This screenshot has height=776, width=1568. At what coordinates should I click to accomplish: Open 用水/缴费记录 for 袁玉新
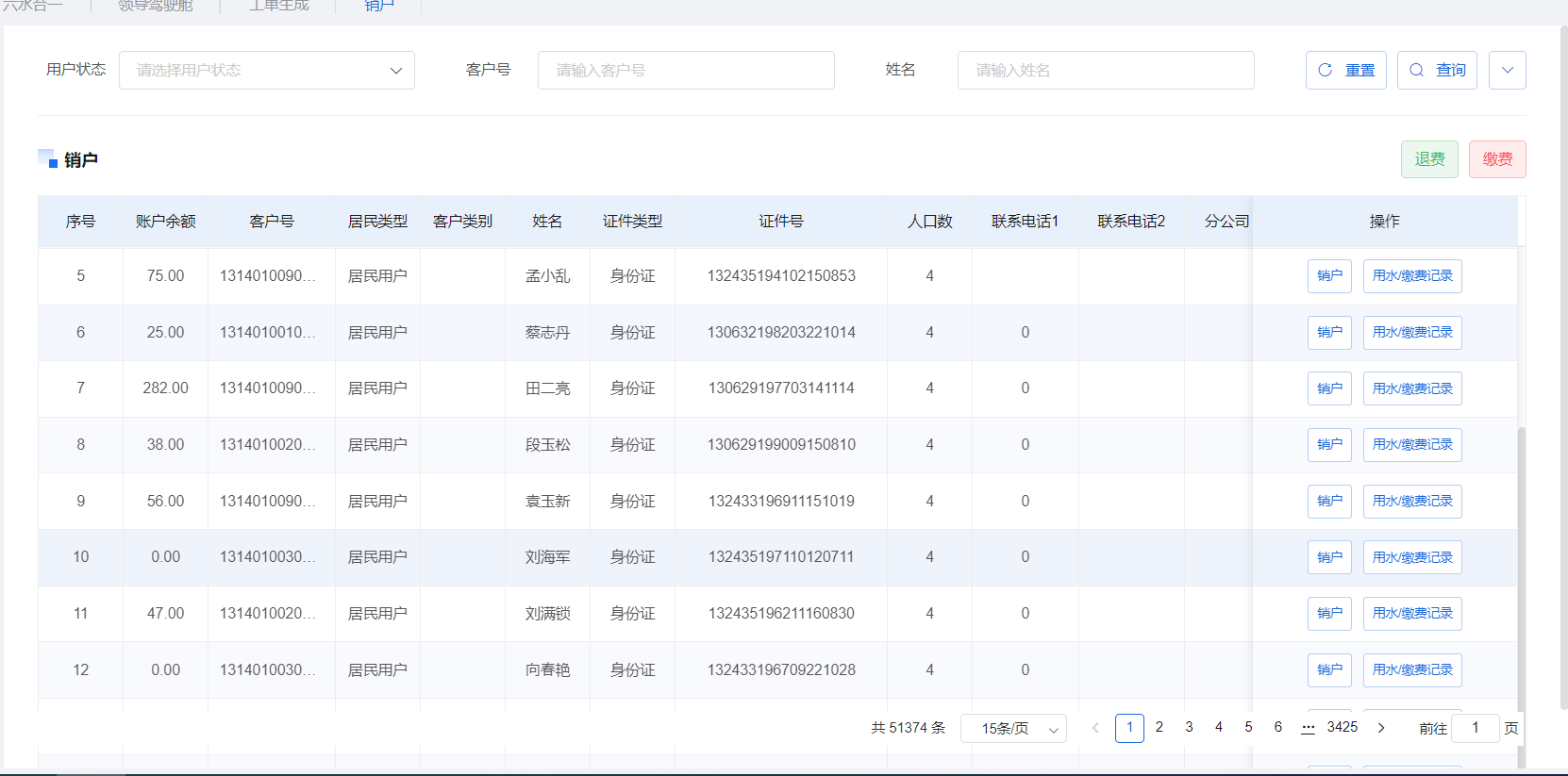click(x=1412, y=502)
